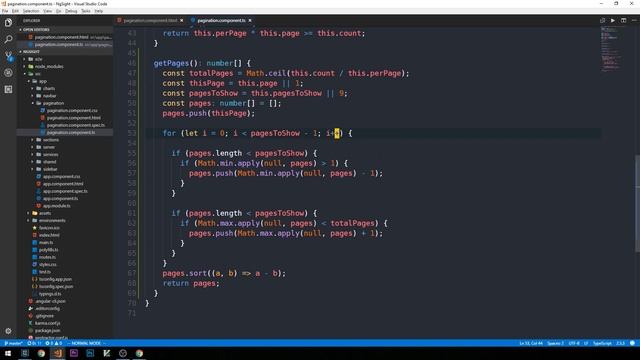Image resolution: width=640 pixels, height=360 pixels.
Task: Open the Debug view in activity bar
Action: click(8, 73)
